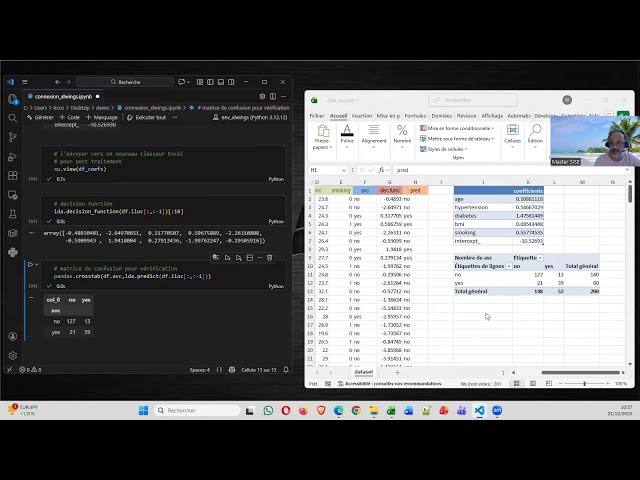Screen dimensions: 640x480
Task: Open notebook settings gear in editor title
Action: coord(262,96)
